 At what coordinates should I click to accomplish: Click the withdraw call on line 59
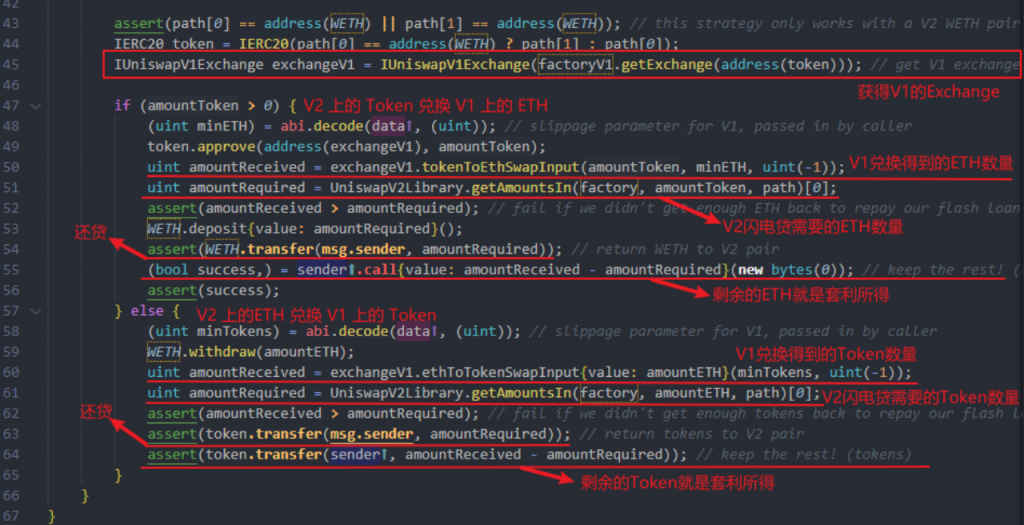pyautogui.click(x=222, y=353)
